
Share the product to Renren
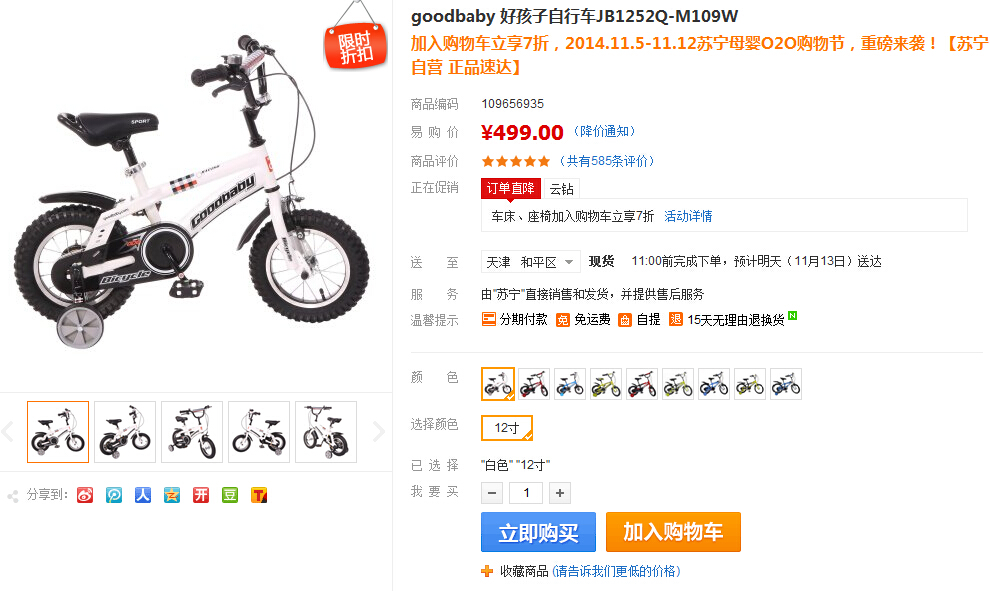coord(143,495)
